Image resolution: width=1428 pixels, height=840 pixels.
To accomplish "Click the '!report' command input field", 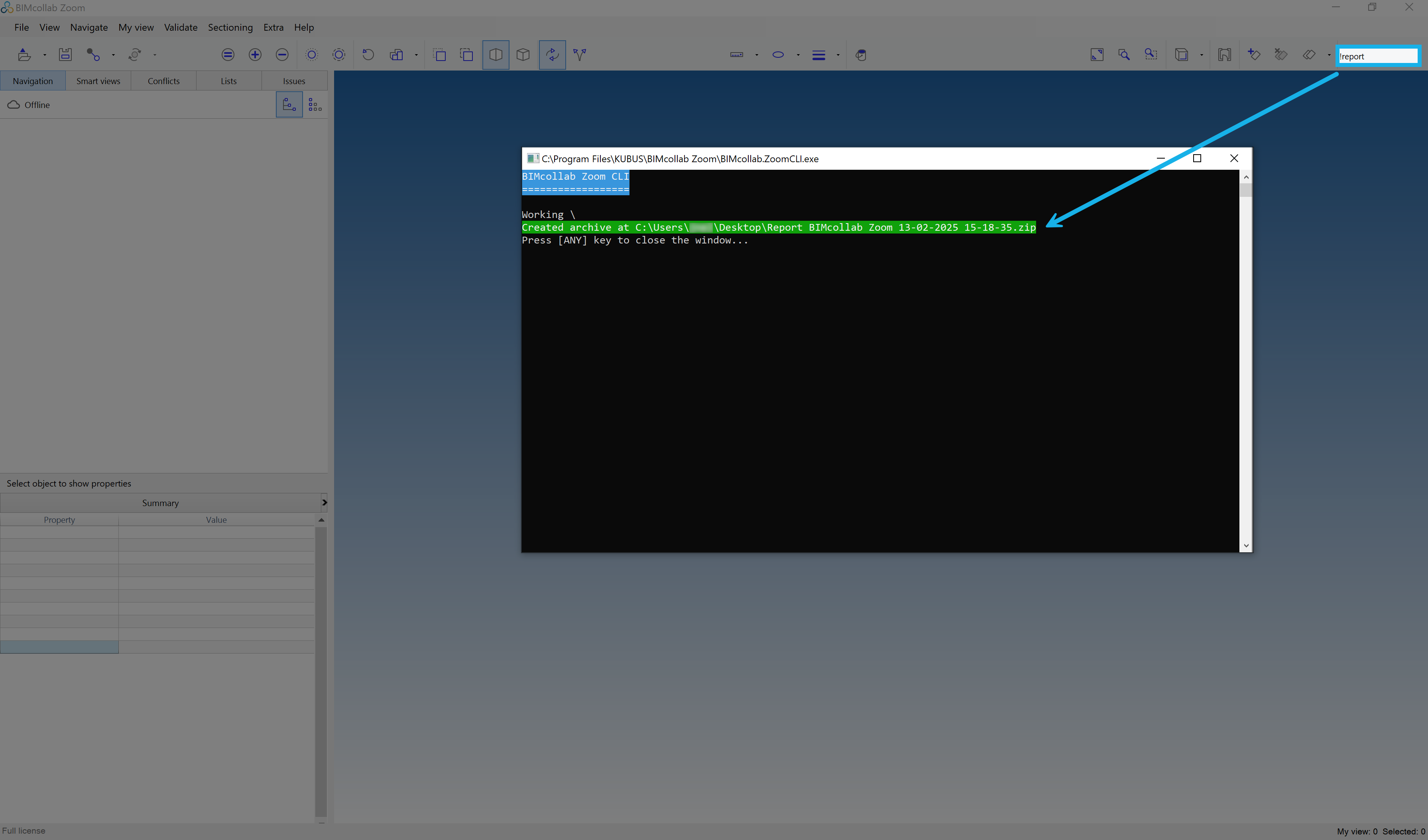I will 1377,56.
